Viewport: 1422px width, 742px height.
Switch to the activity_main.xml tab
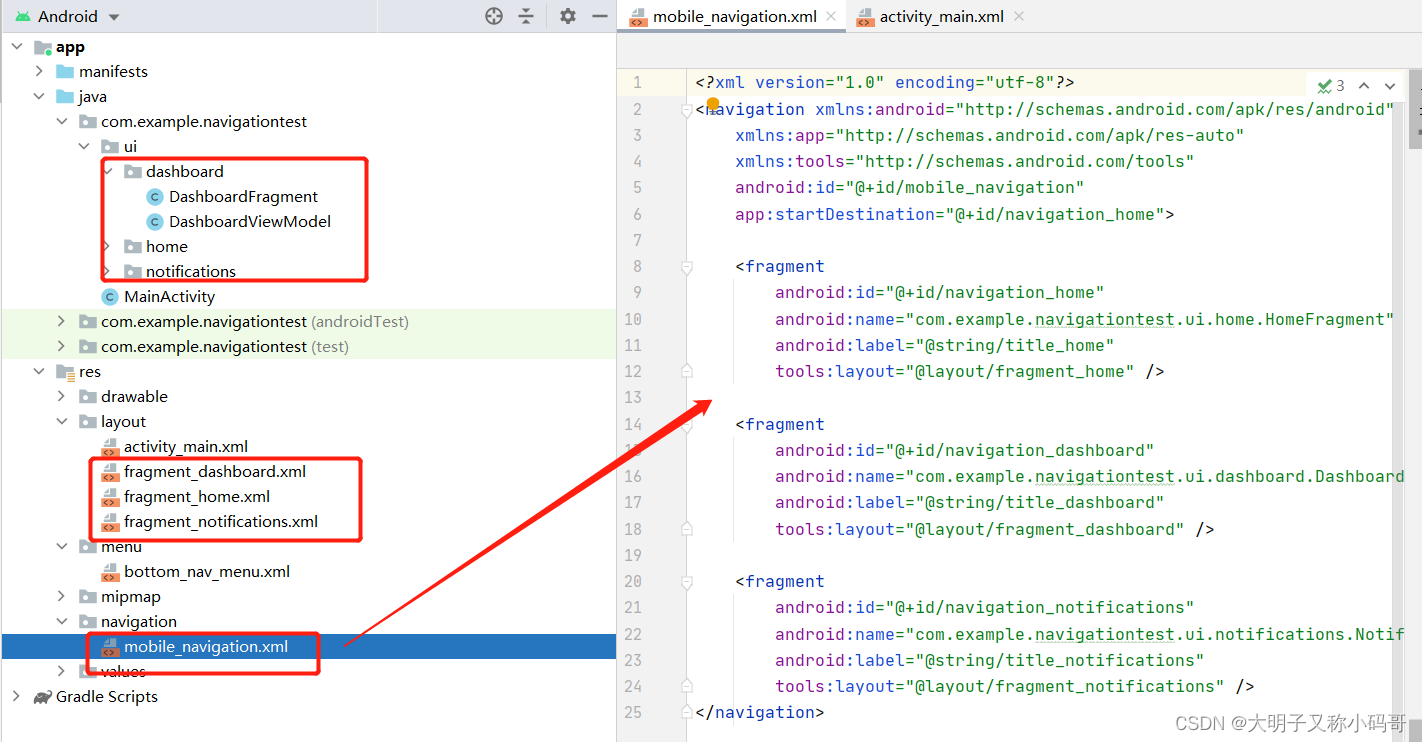point(941,16)
